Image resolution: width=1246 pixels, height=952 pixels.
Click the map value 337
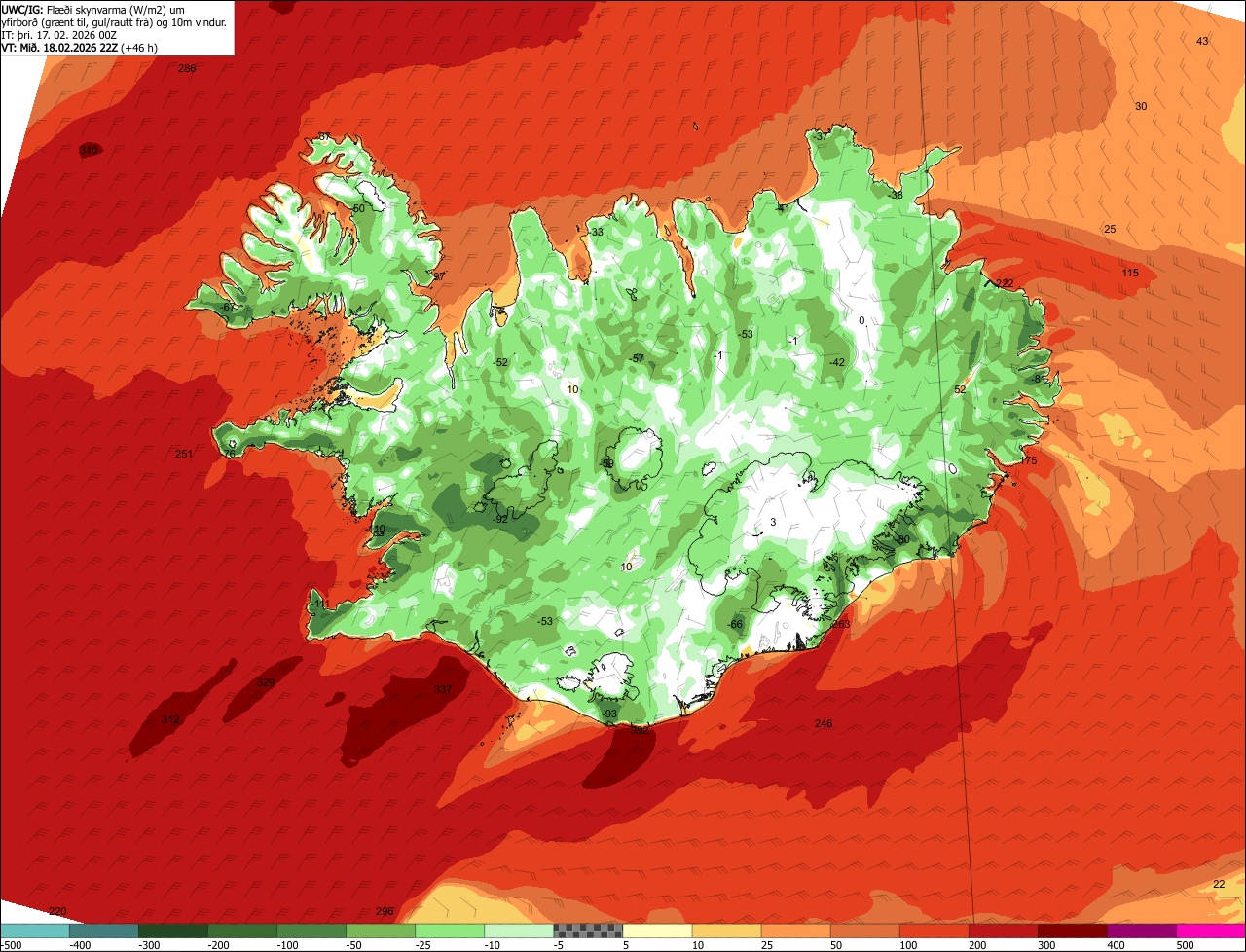click(443, 689)
